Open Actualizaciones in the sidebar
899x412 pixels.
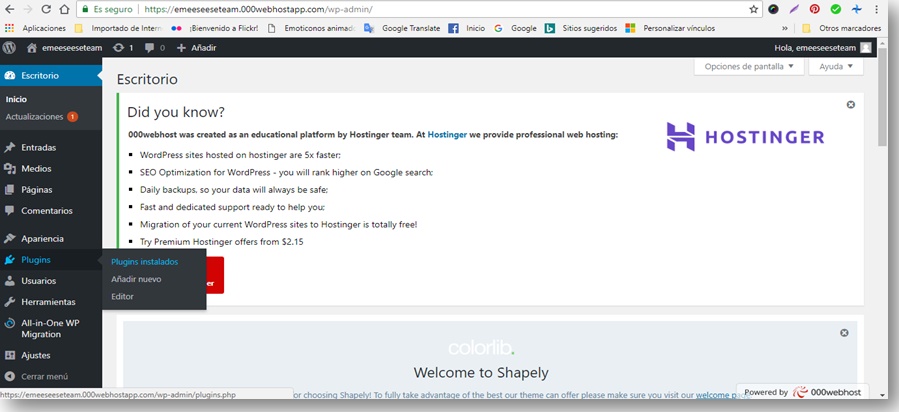(x=41, y=117)
